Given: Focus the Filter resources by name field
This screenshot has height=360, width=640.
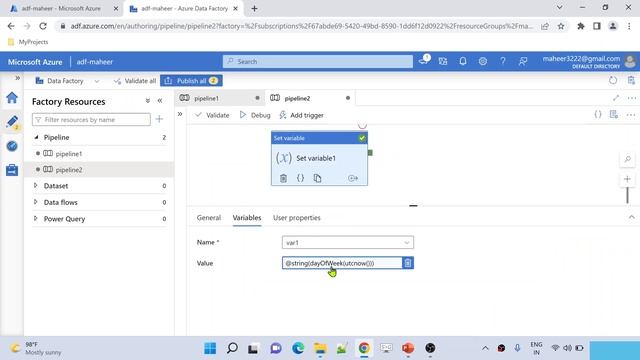Looking at the screenshot, I should point(91,120).
